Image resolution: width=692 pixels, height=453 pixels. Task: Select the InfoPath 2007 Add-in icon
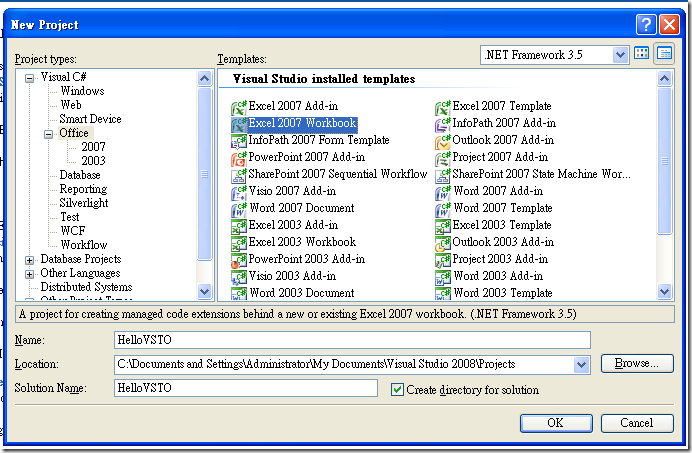coord(443,125)
